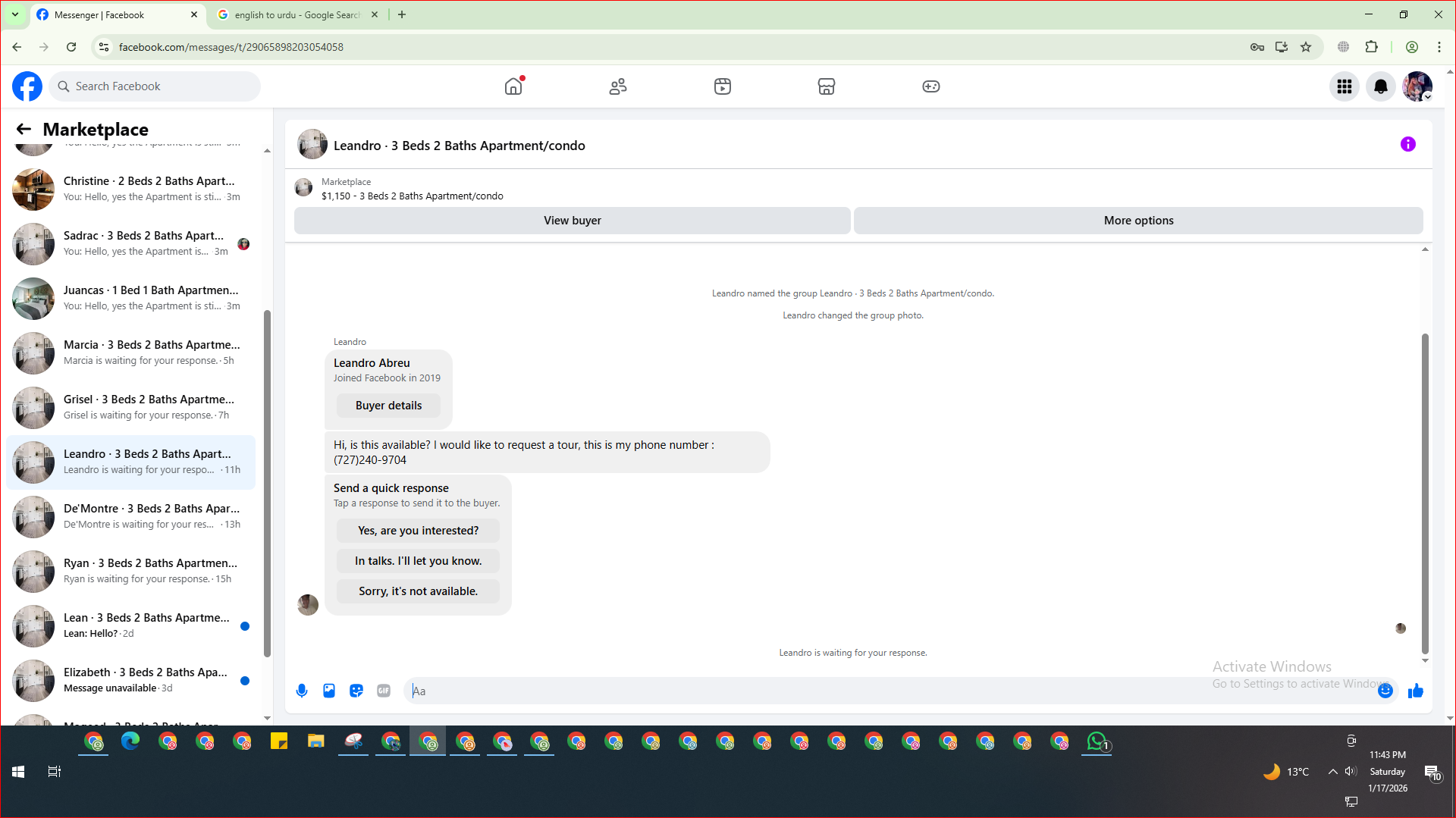The height and width of the screenshot is (818, 1456).
Task: Open the Friends icon in top navigation
Action: pos(618,86)
